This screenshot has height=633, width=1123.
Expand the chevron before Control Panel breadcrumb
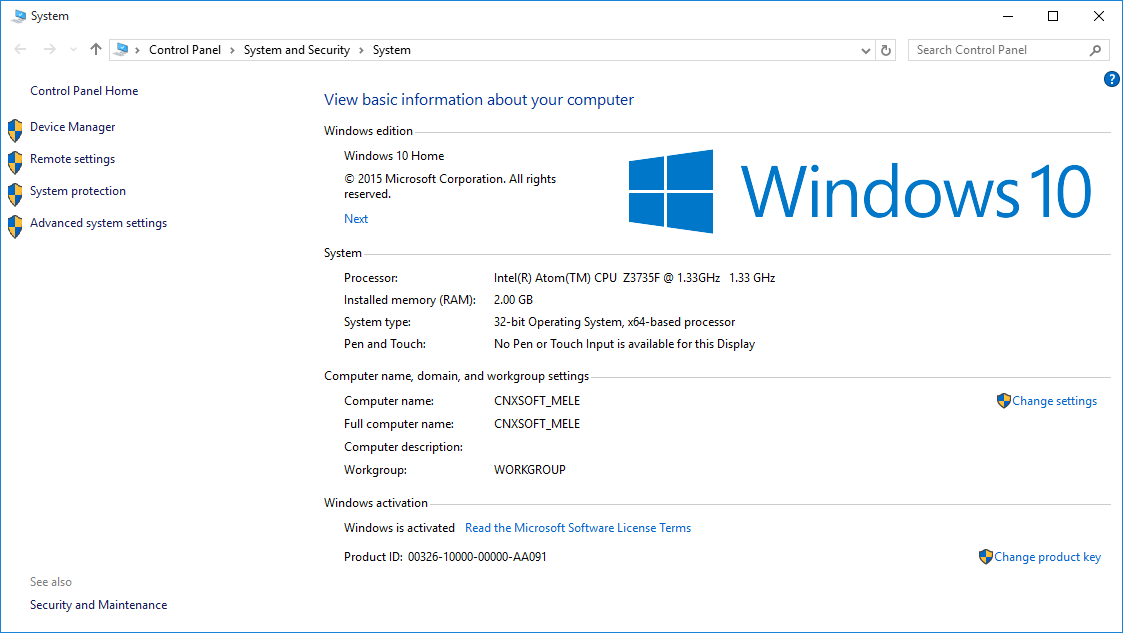tap(138, 50)
